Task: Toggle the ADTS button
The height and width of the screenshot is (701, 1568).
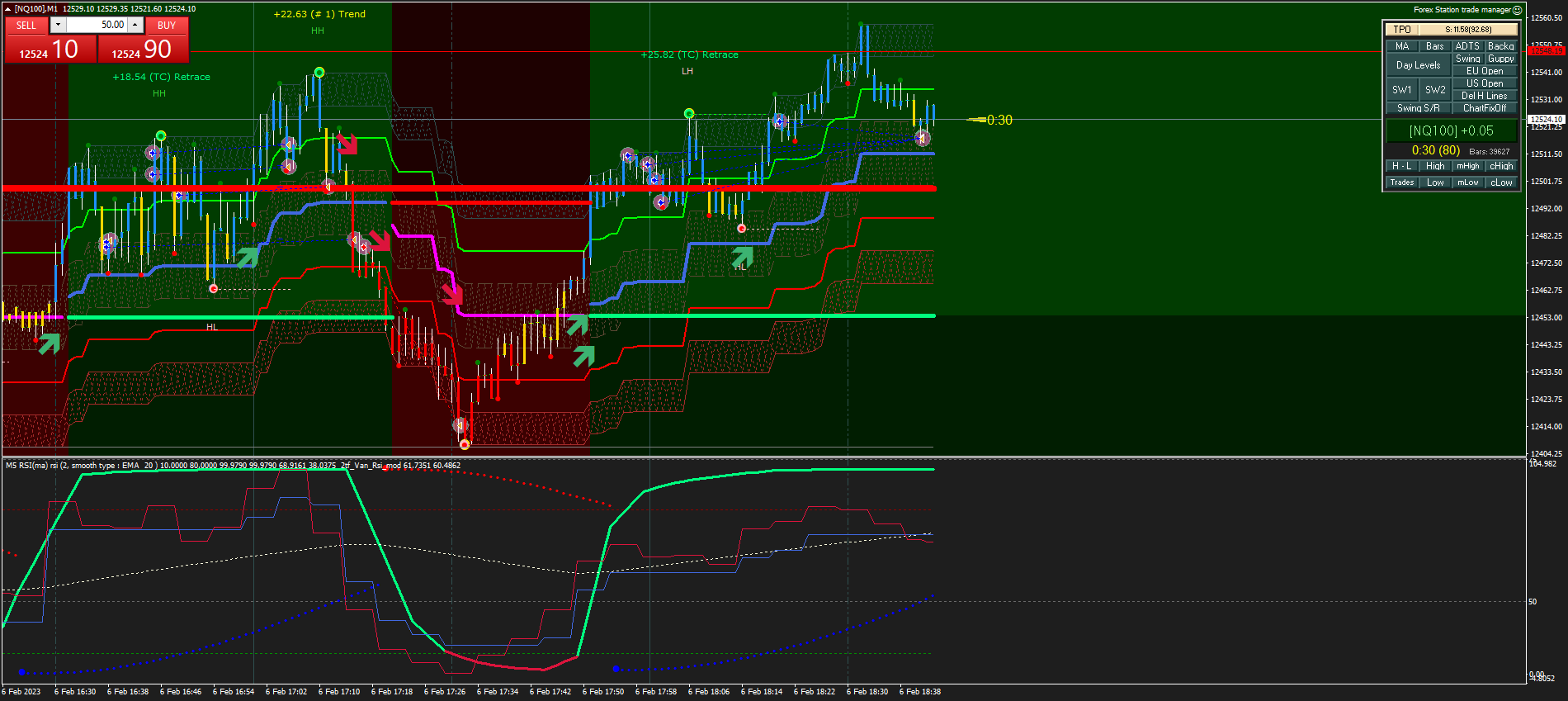Action: click(x=1467, y=46)
